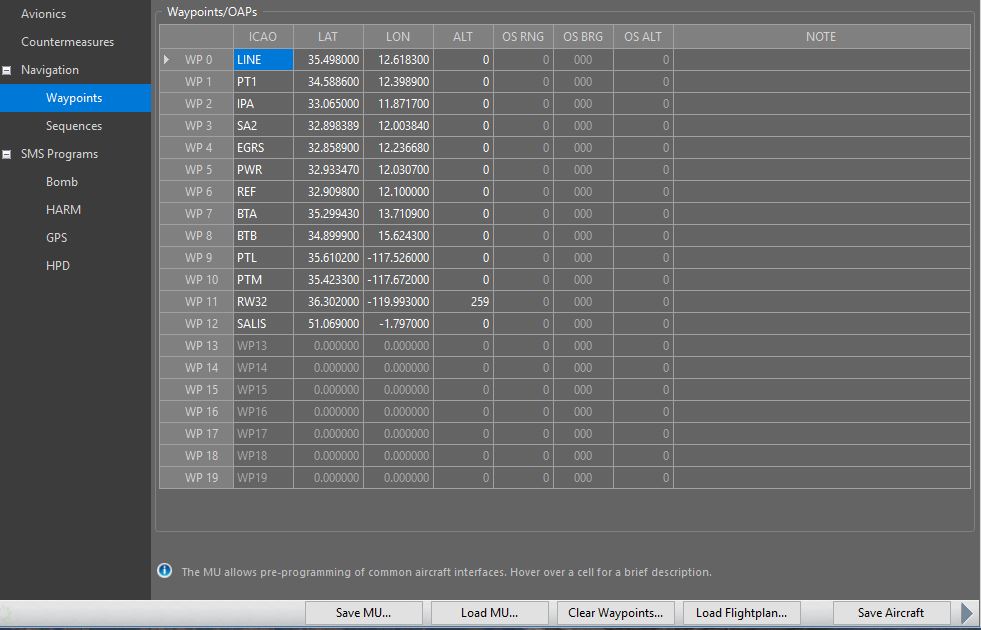Click the right arrow icon beside Save Aircraft
This screenshot has width=981, height=630.
pyautogui.click(x=967, y=612)
